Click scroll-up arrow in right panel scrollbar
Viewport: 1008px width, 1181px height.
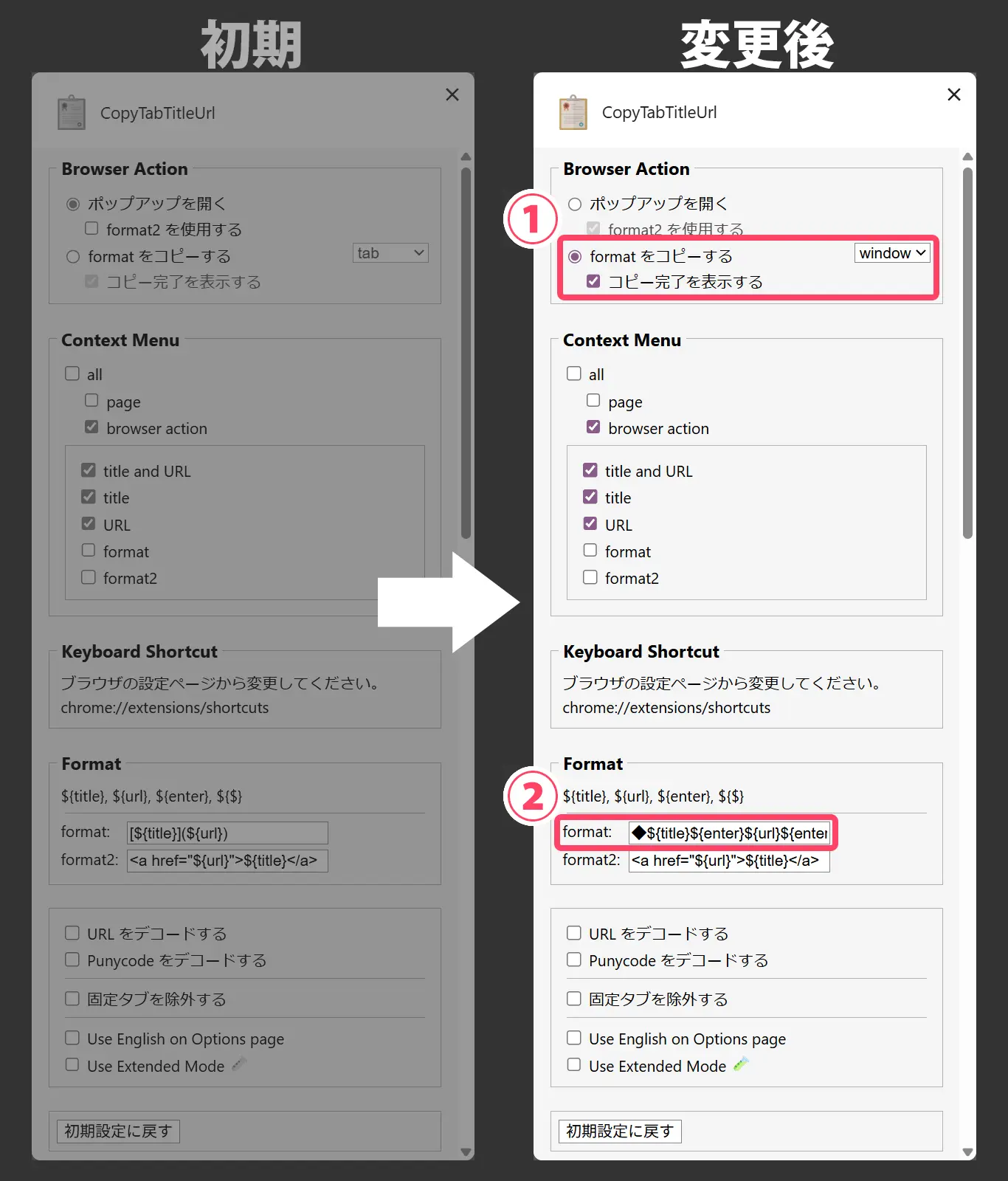point(967,157)
